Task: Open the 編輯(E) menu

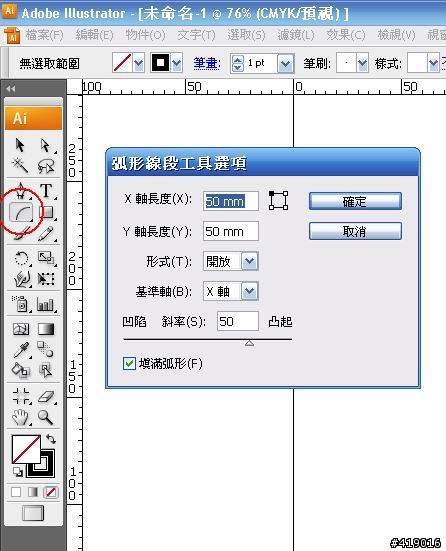Action: click(95, 35)
